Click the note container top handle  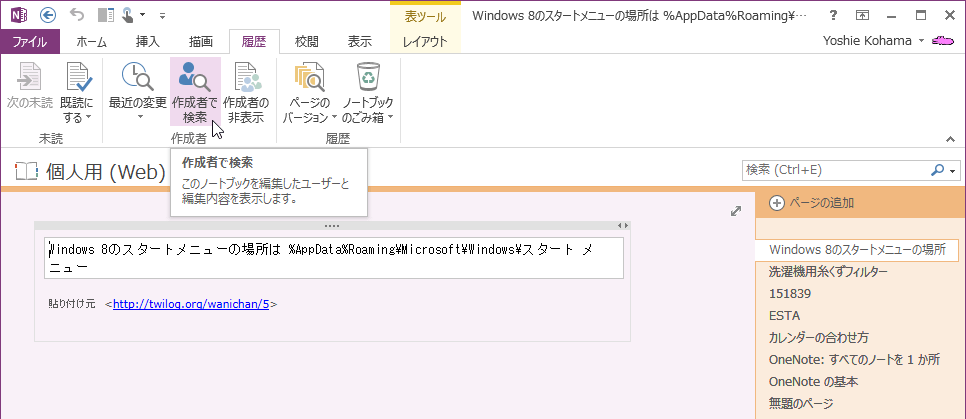pos(332,226)
